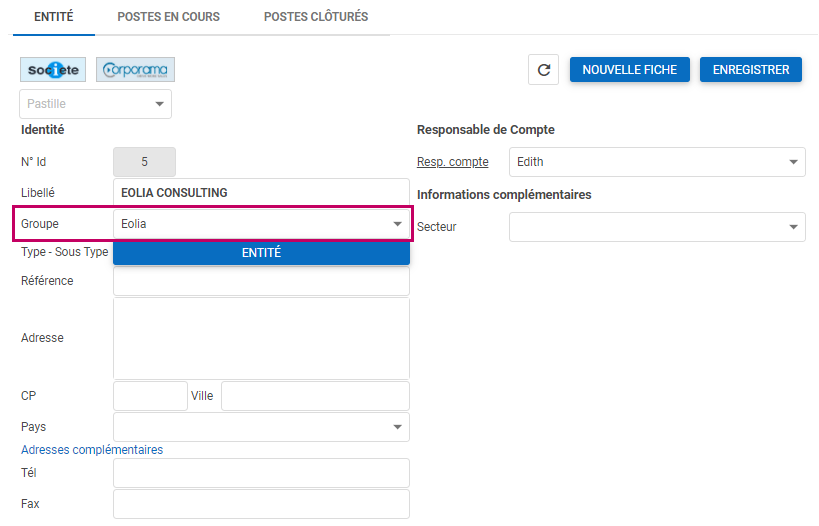
Task: Click the refresh arrow icon
Action: [543, 70]
